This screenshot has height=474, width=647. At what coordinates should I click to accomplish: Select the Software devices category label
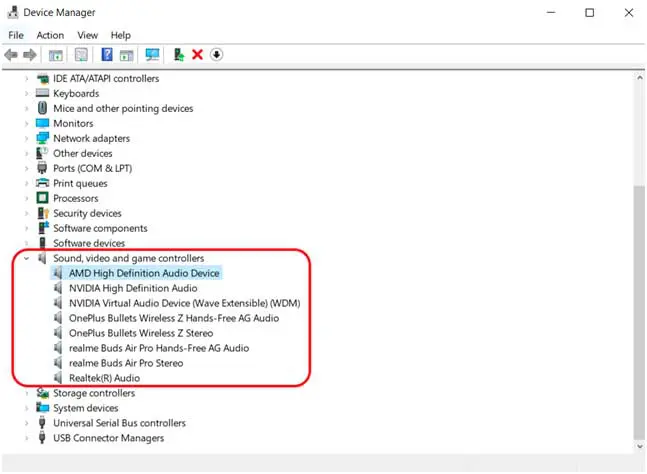(x=89, y=243)
